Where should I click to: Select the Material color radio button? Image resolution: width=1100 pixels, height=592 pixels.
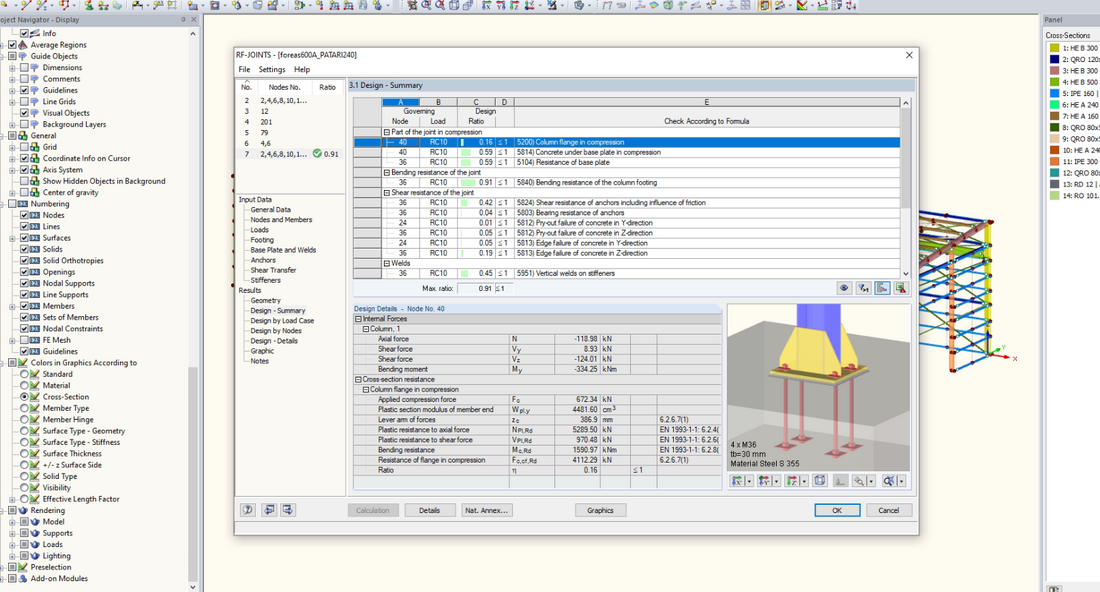[25, 385]
